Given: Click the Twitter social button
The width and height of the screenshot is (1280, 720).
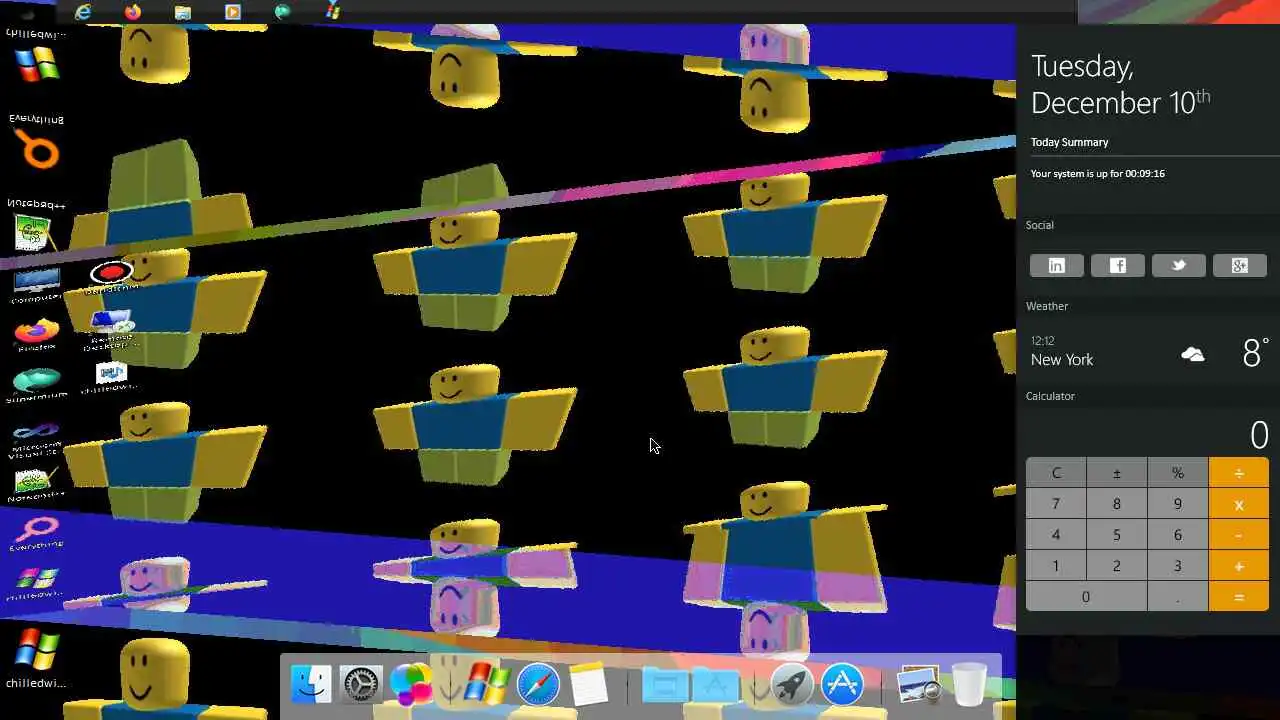Looking at the screenshot, I should [1178, 265].
